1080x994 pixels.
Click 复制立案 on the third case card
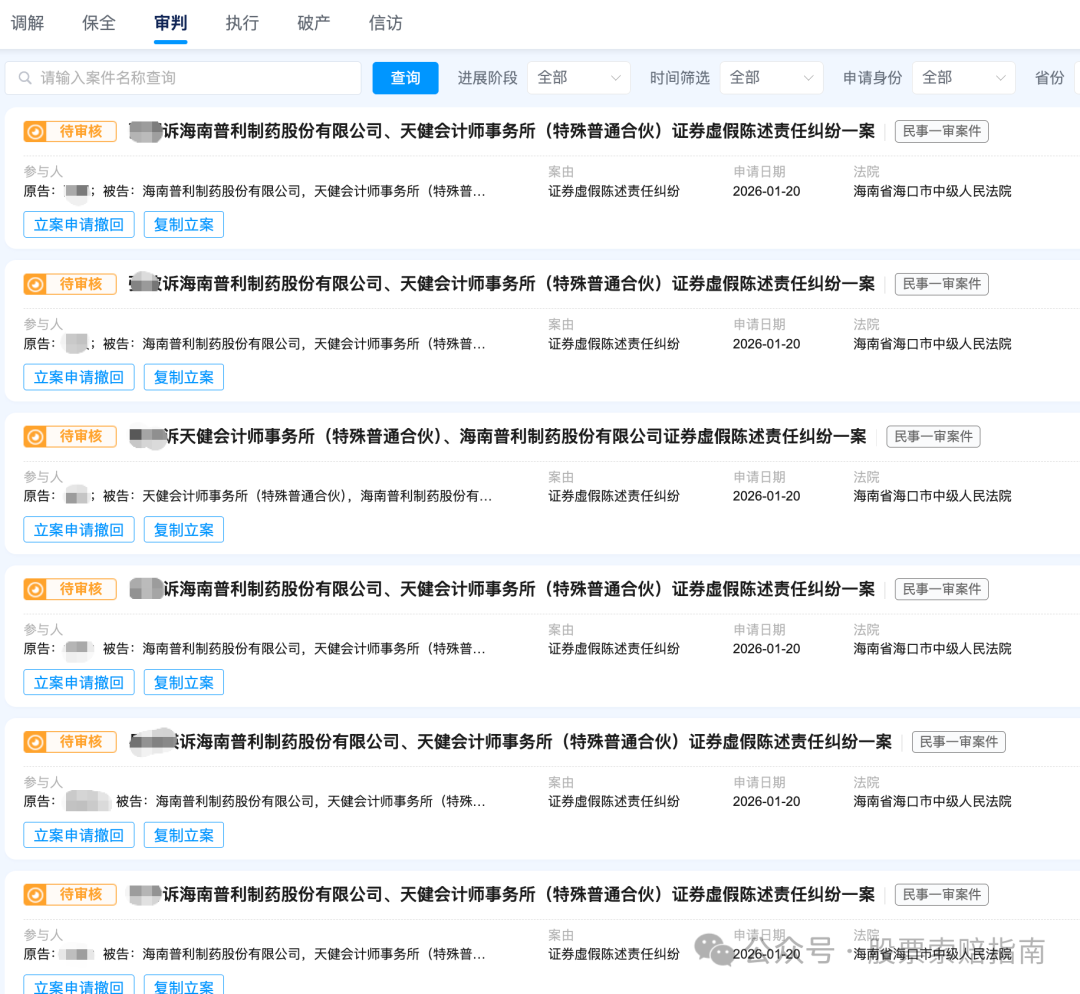click(183, 529)
